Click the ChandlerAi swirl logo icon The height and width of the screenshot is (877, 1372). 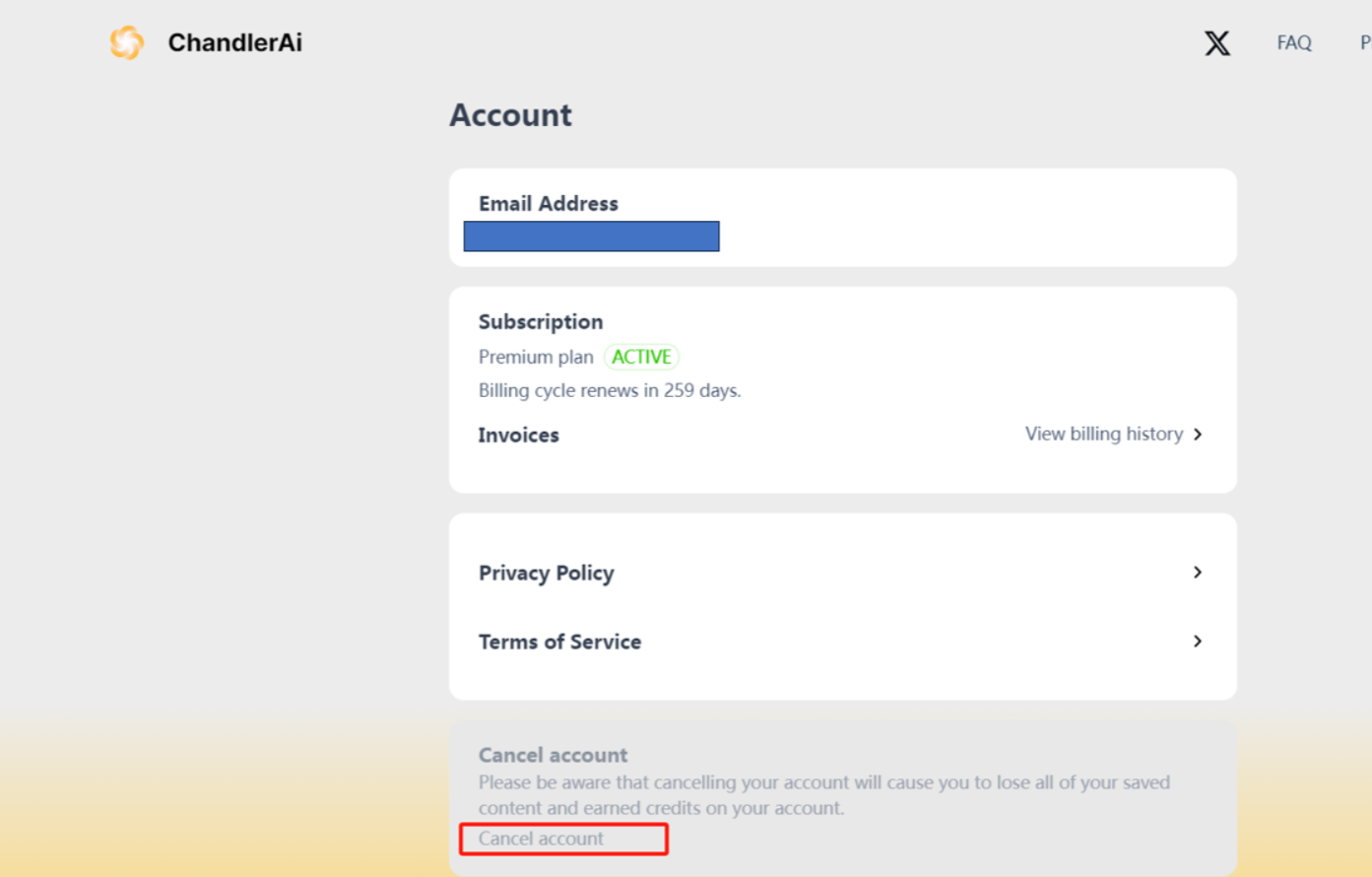(x=127, y=42)
